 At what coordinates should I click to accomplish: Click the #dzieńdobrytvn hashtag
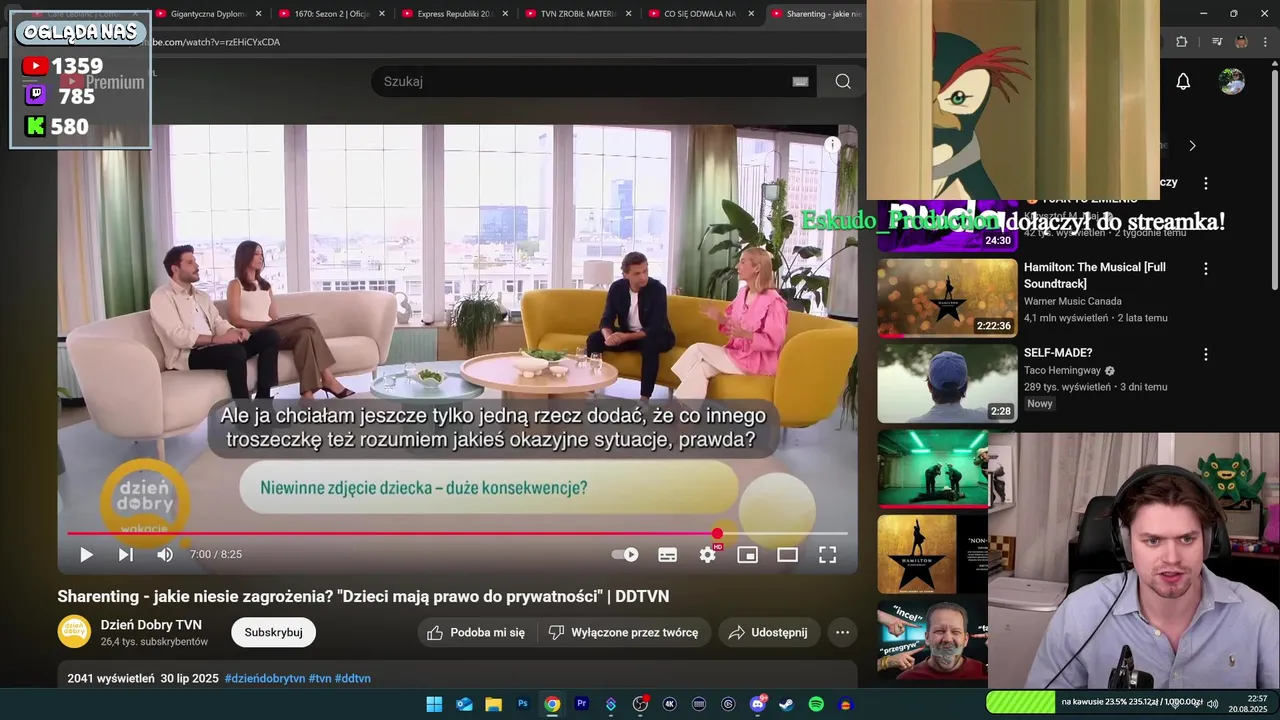coord(265,678)
